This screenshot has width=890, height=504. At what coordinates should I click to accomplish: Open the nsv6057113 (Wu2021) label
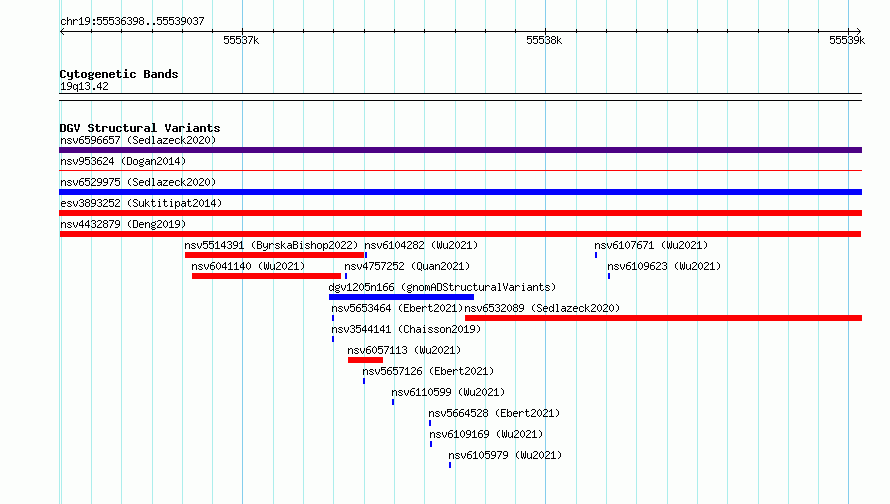tap(404, 350)
